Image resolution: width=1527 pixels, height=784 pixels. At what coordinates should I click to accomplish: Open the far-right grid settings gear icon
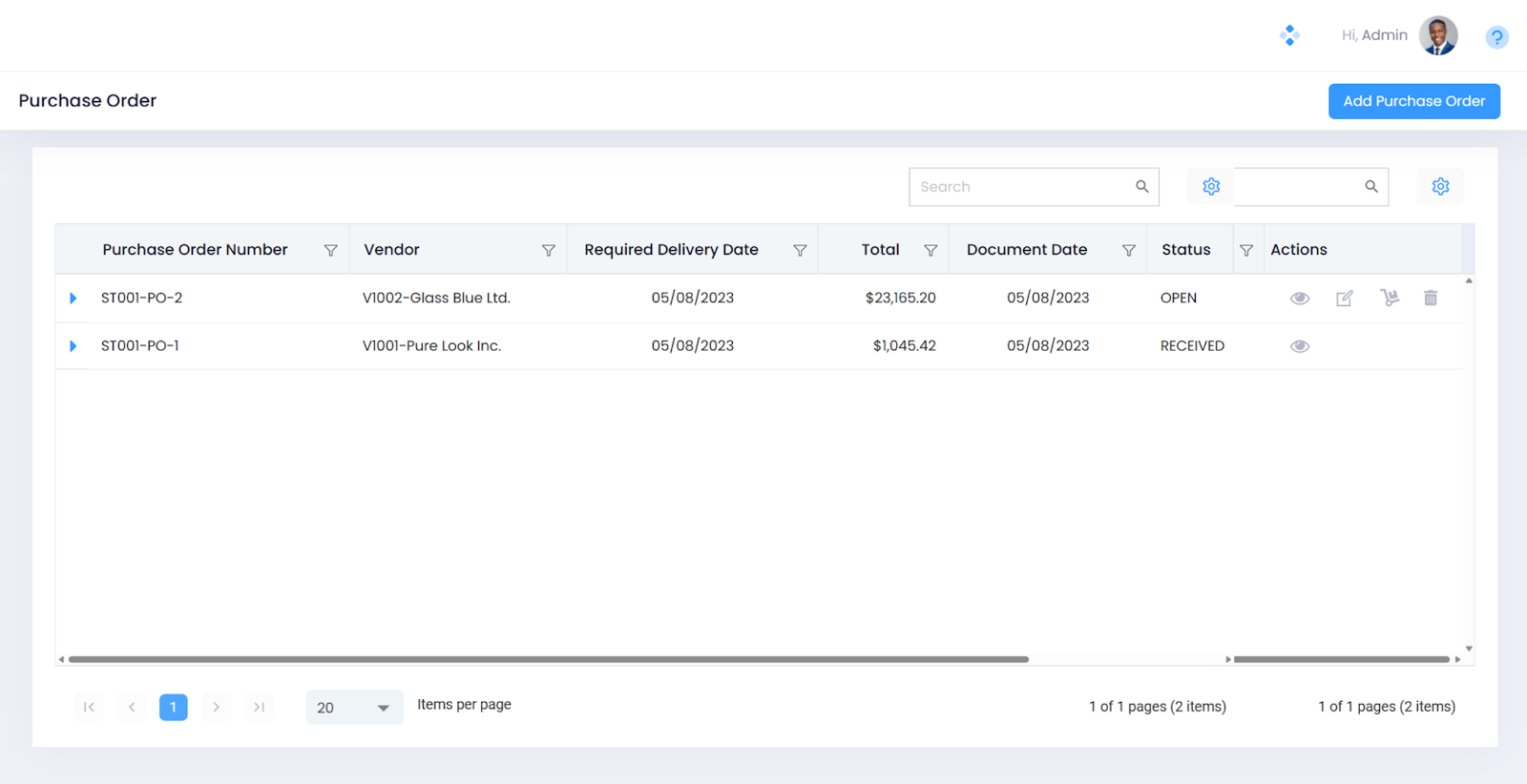click(1440, 187)
